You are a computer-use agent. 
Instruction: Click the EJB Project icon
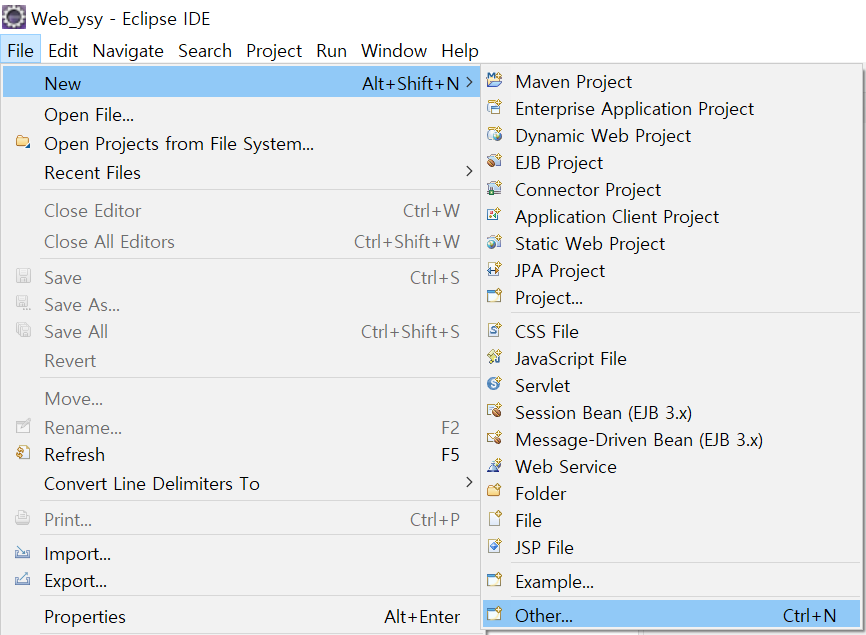click(494, 161)
